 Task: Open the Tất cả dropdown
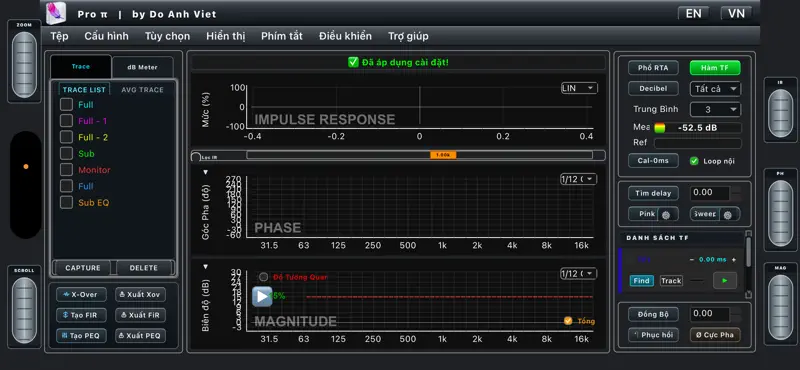point(715,89)
